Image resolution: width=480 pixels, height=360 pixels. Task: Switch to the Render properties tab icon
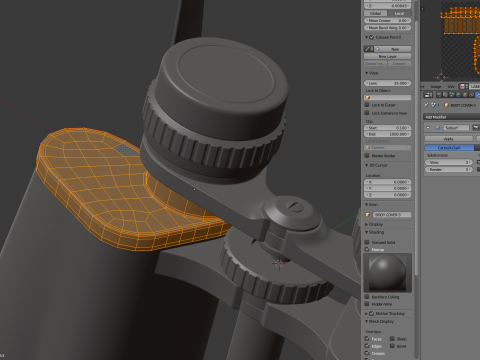coord(439,95)
